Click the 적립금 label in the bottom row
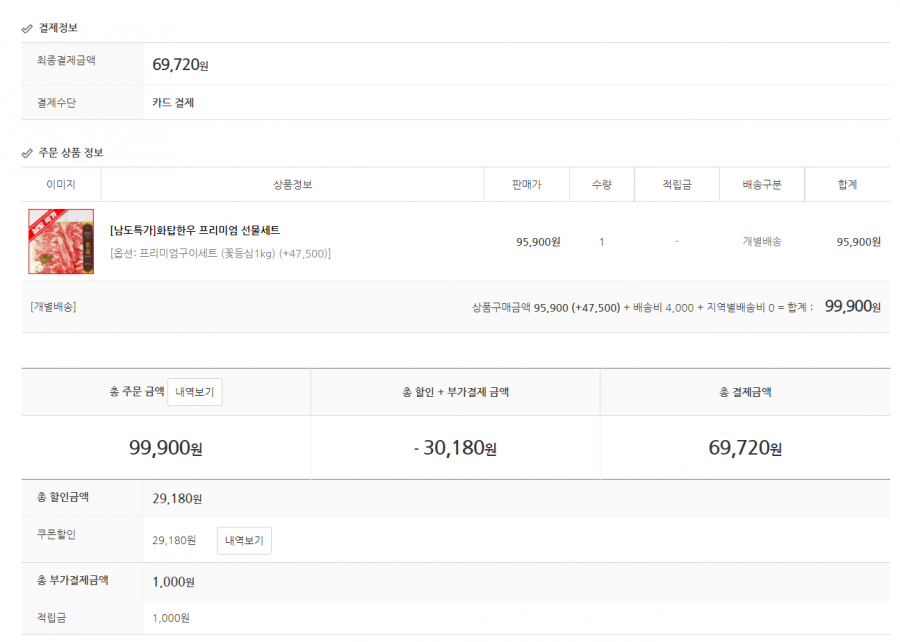 point(52,618)
